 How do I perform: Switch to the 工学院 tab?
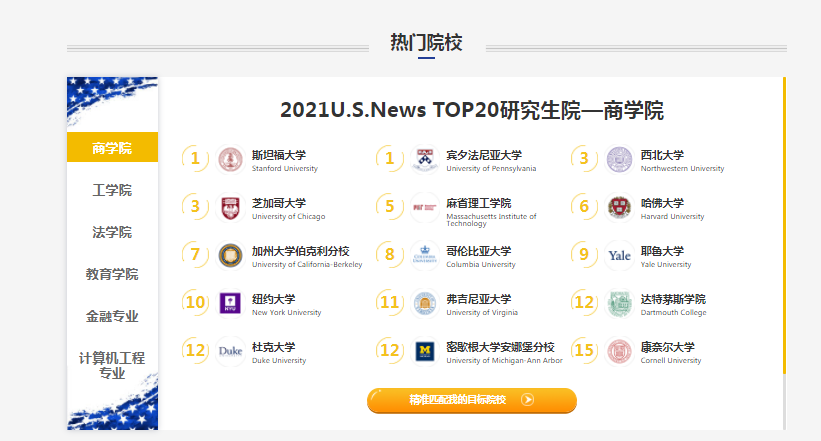[x=112, y=190]
